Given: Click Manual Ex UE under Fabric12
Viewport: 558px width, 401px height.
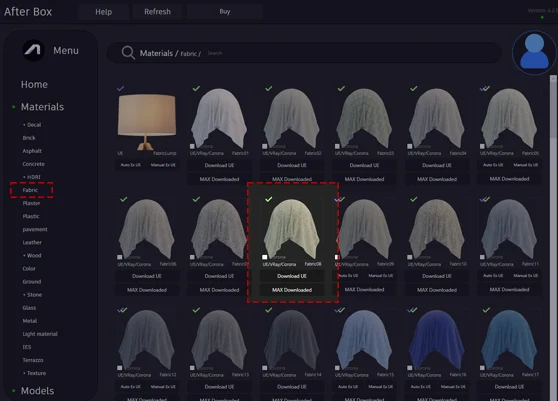Looking at the screenshot, I should coord(163,386).
